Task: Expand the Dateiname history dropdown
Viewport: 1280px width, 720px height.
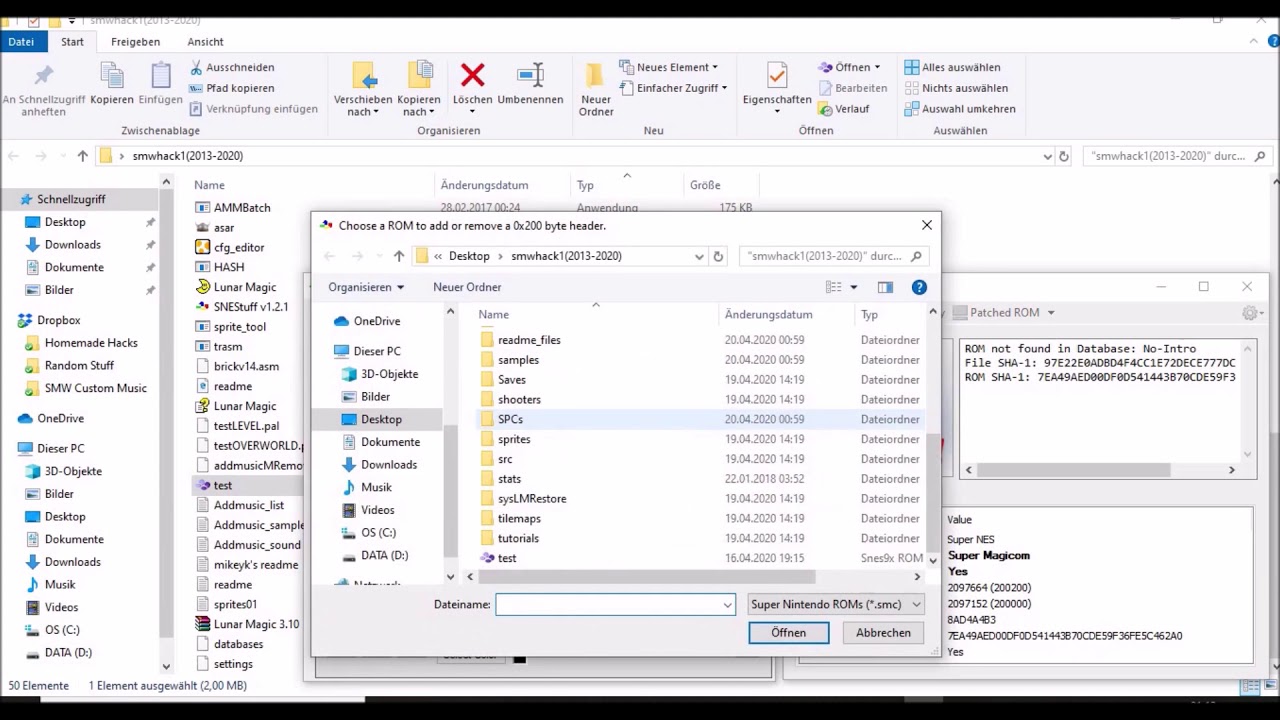Action: tap(727, 604)
